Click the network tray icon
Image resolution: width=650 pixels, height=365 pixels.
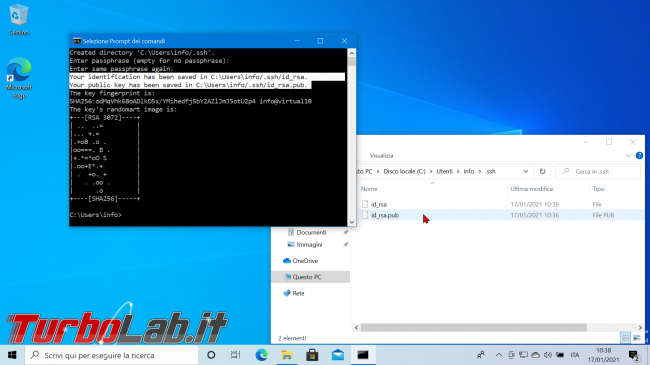click(x=524, y=355)
